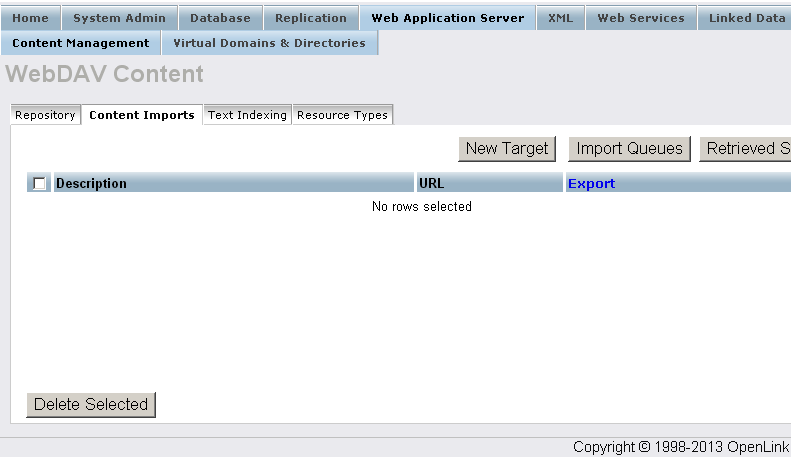Image resolution: width=791 pixels, height=457 pixels.
Task: Switch to the Repository tab
Action: pos(45,115)
